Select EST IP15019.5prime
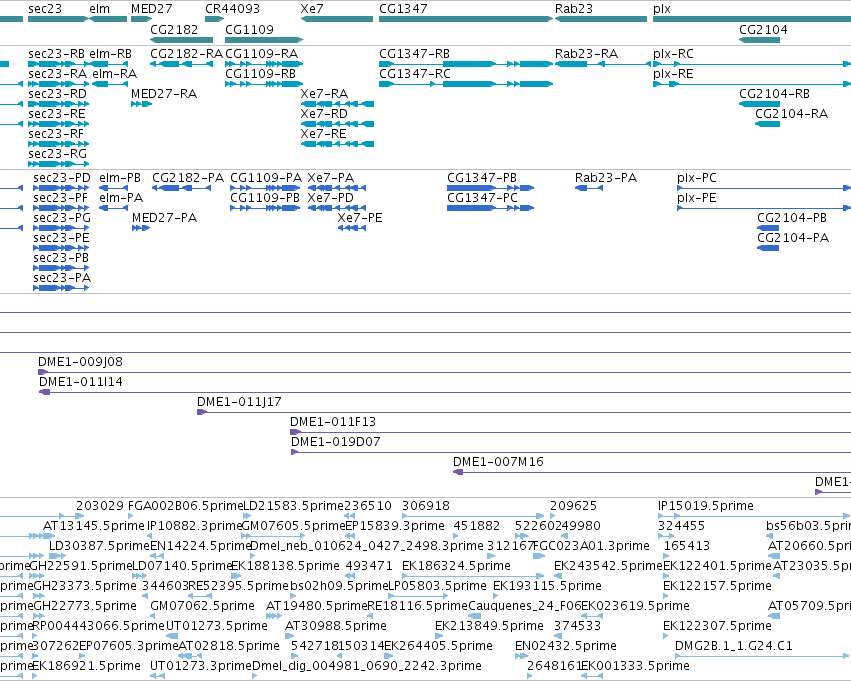The width and height of the screenshot is (851, 681). (x=706, y=506)
